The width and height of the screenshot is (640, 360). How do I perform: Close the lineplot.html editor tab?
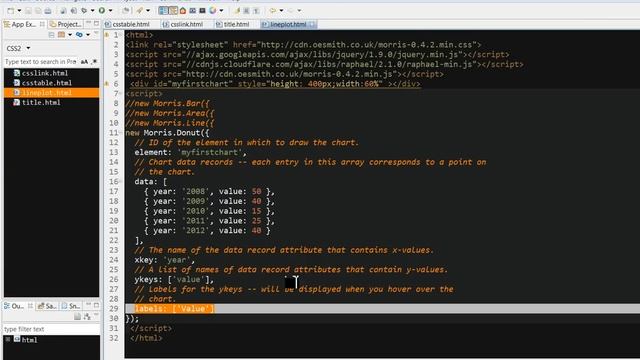point(312,24)
